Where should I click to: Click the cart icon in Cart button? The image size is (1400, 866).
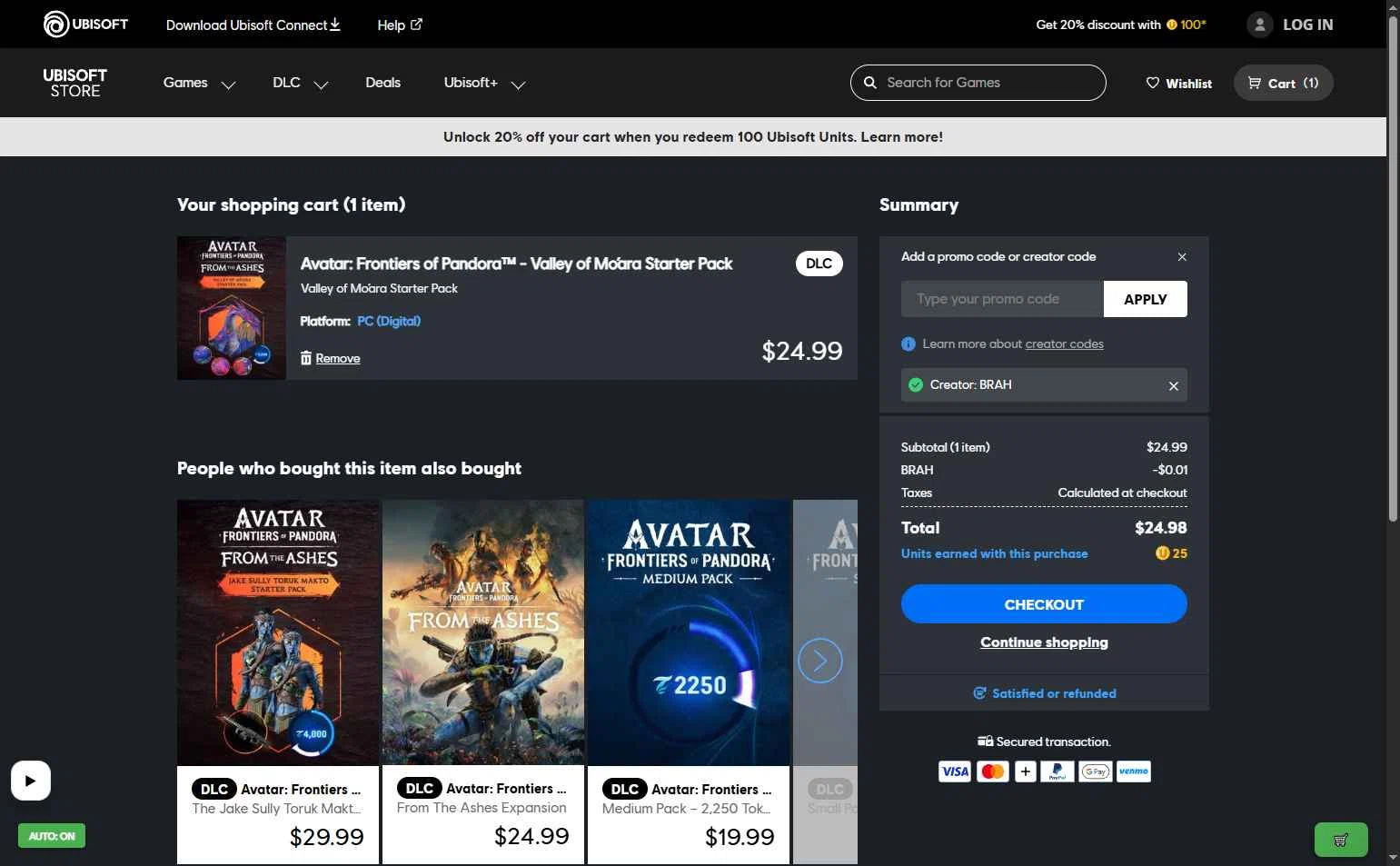(x=1255, y=83)
